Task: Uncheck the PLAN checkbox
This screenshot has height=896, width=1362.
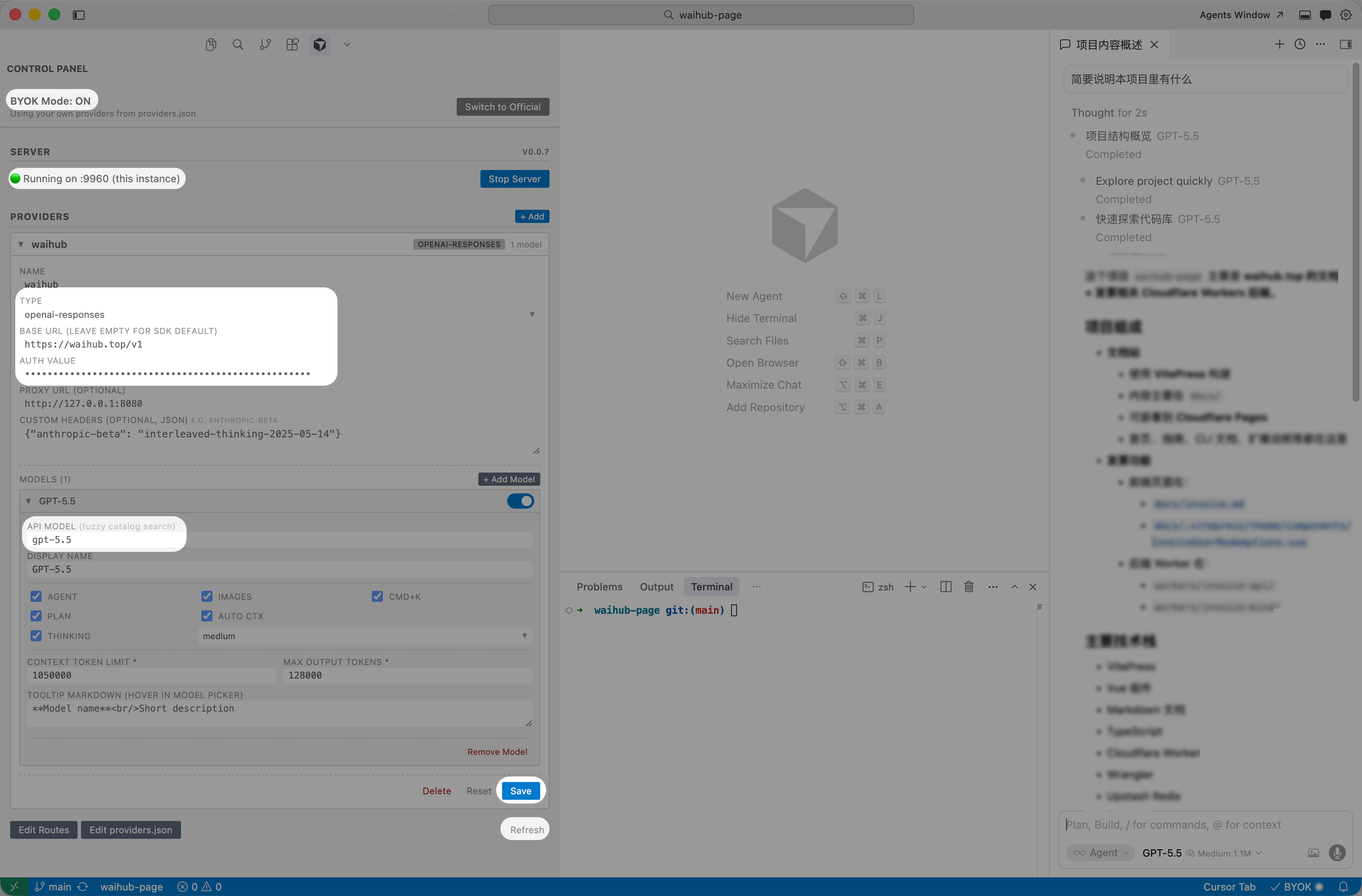Action: tap(36, 616)
